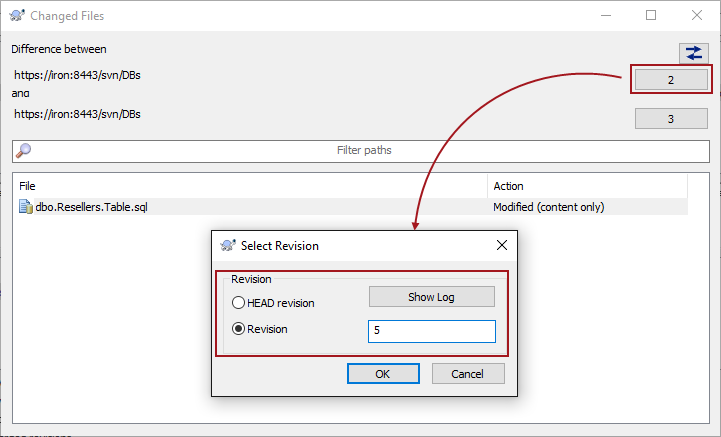The width and height of the screenshot is (721, 437).
Task: Click the magnifier icon in filter box
Action: pos(24,150)
